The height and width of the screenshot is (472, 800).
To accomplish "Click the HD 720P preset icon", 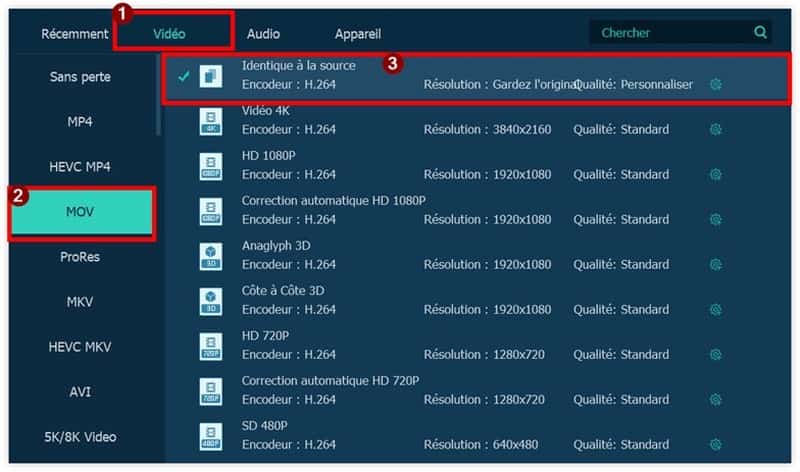I will [x=211, y=346].
